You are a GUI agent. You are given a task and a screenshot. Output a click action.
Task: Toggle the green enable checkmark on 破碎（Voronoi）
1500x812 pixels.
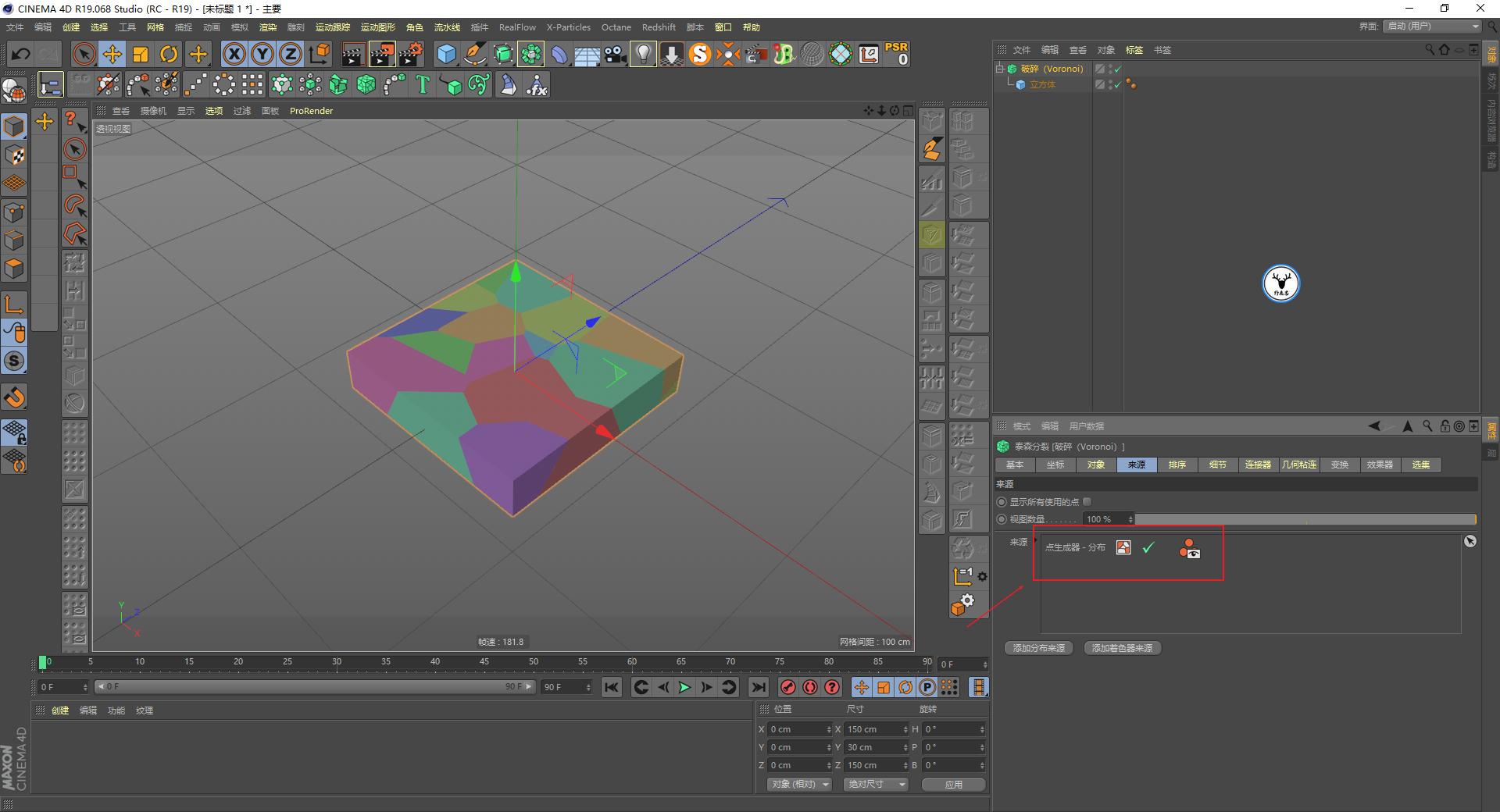pyautogui.click(x=1117, y=69)
